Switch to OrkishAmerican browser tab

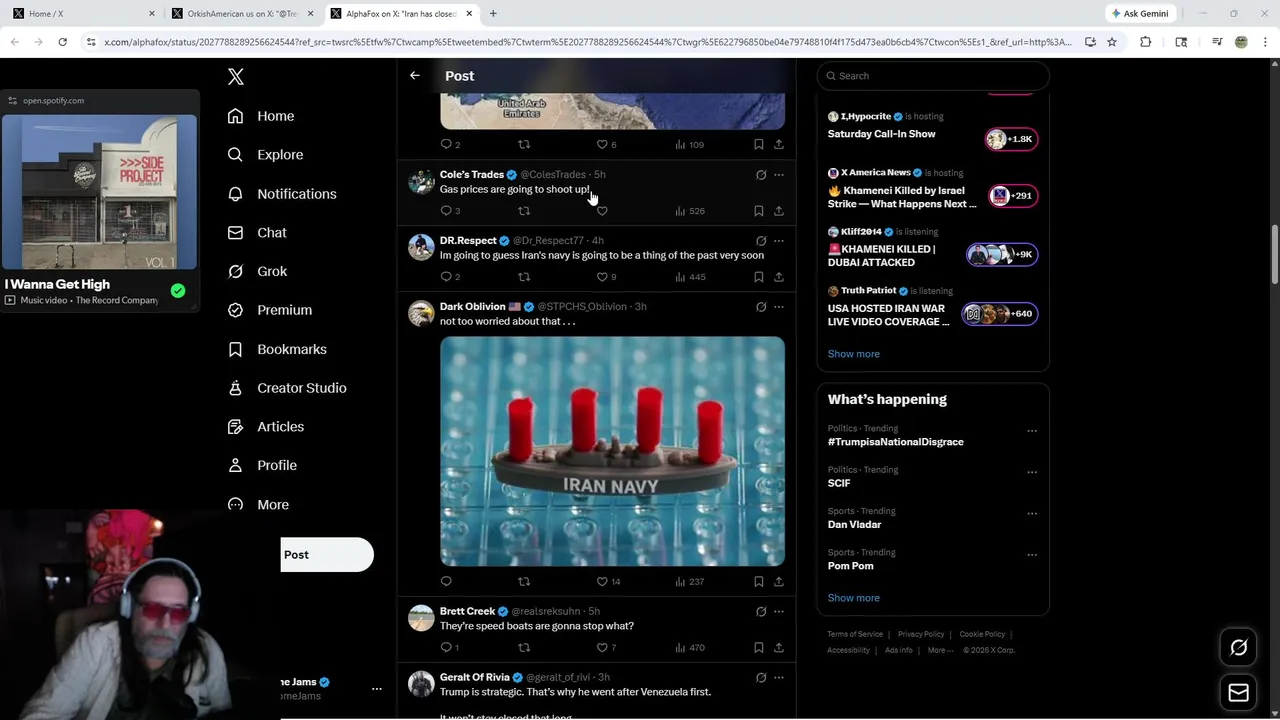pyautogui.click(x=243, y=14)
